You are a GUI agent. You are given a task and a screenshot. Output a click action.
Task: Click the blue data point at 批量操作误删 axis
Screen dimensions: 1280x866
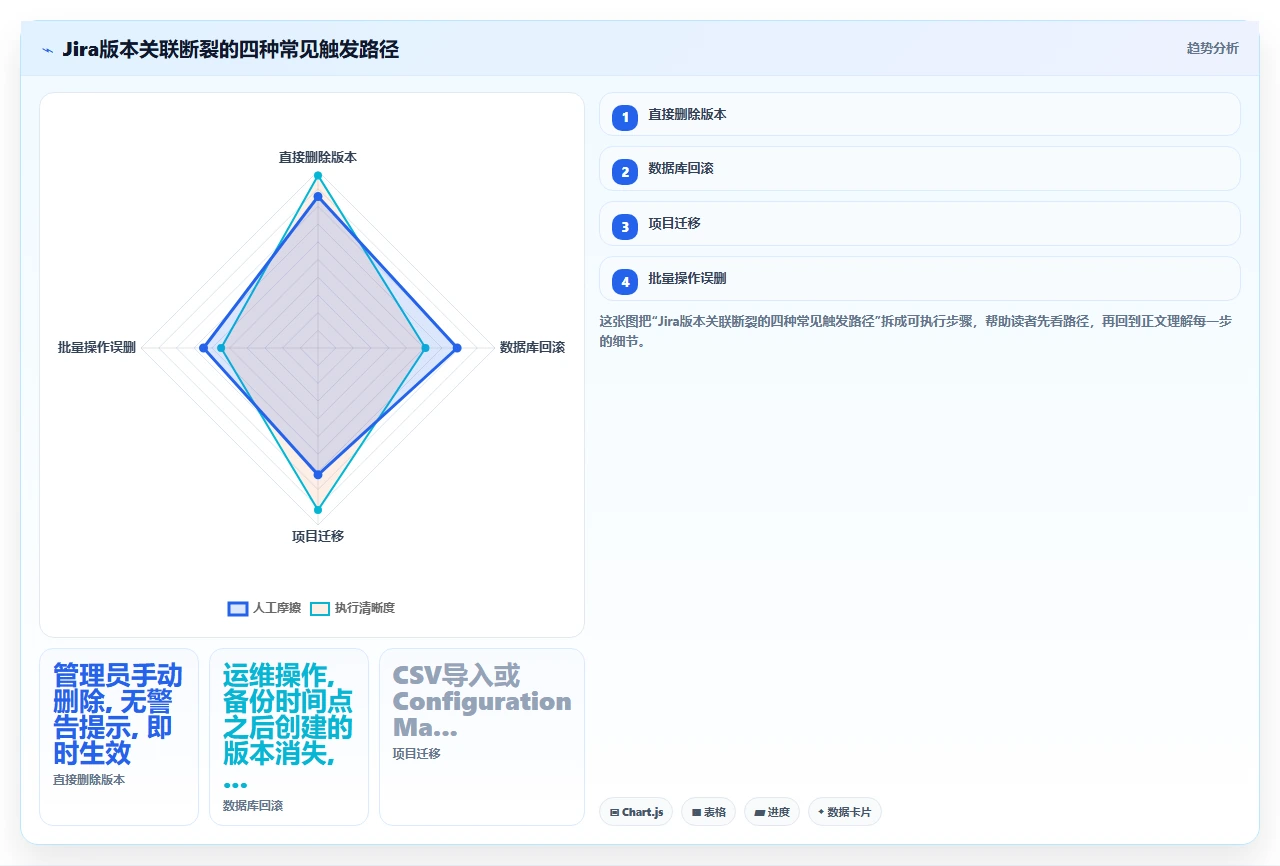203,348
